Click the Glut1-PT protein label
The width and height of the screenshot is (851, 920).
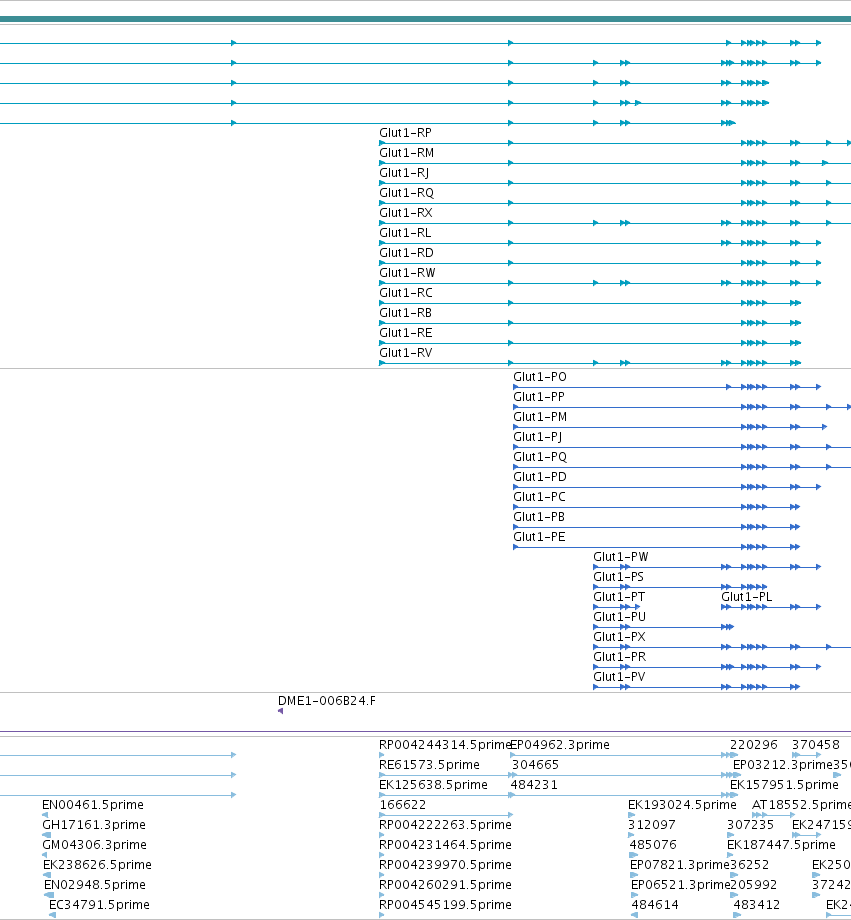tap(619, 596)
